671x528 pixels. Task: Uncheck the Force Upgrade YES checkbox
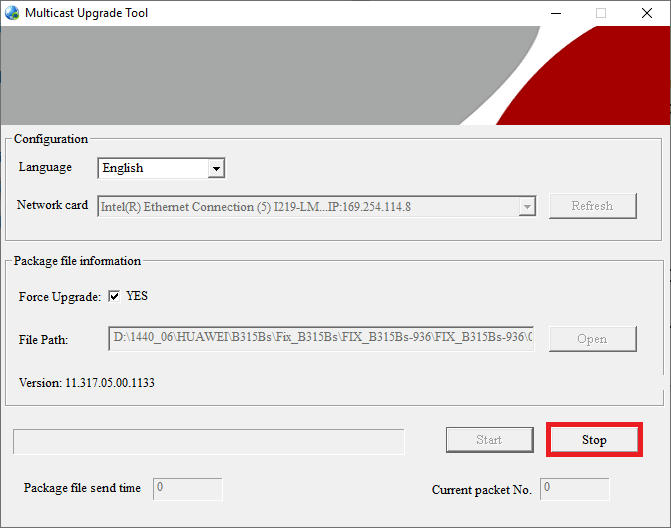[114, 296]
